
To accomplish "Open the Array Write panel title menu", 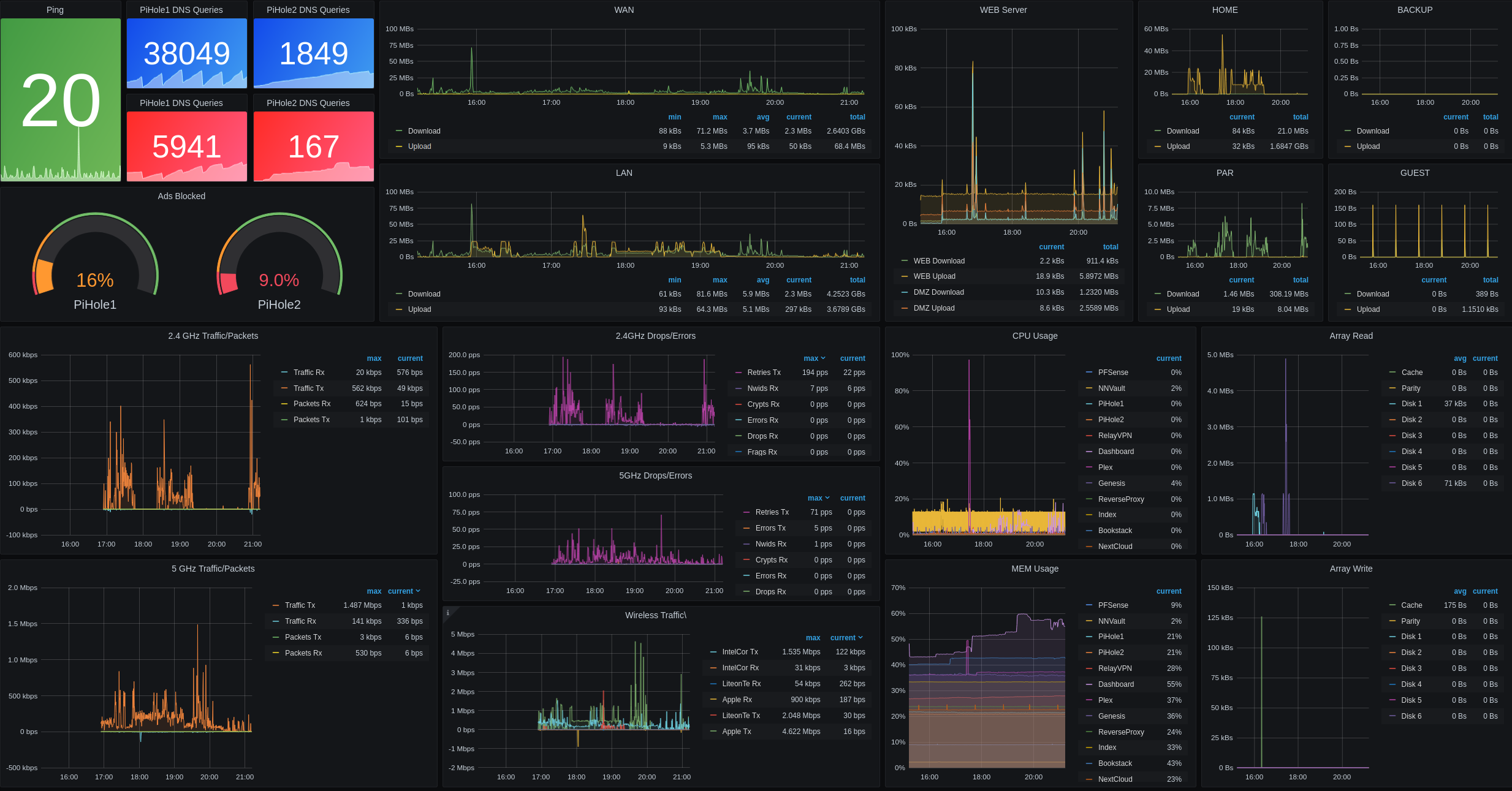I will coord(1351,569).
